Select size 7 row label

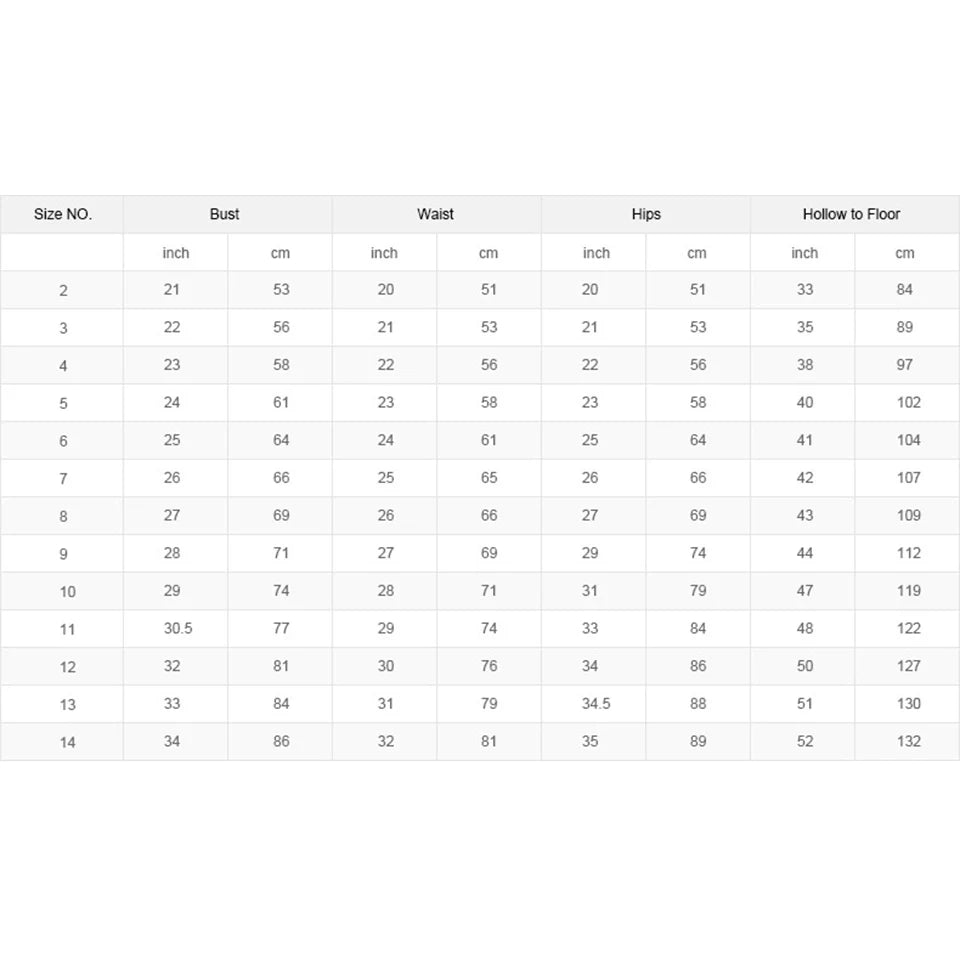click(63, 479)
